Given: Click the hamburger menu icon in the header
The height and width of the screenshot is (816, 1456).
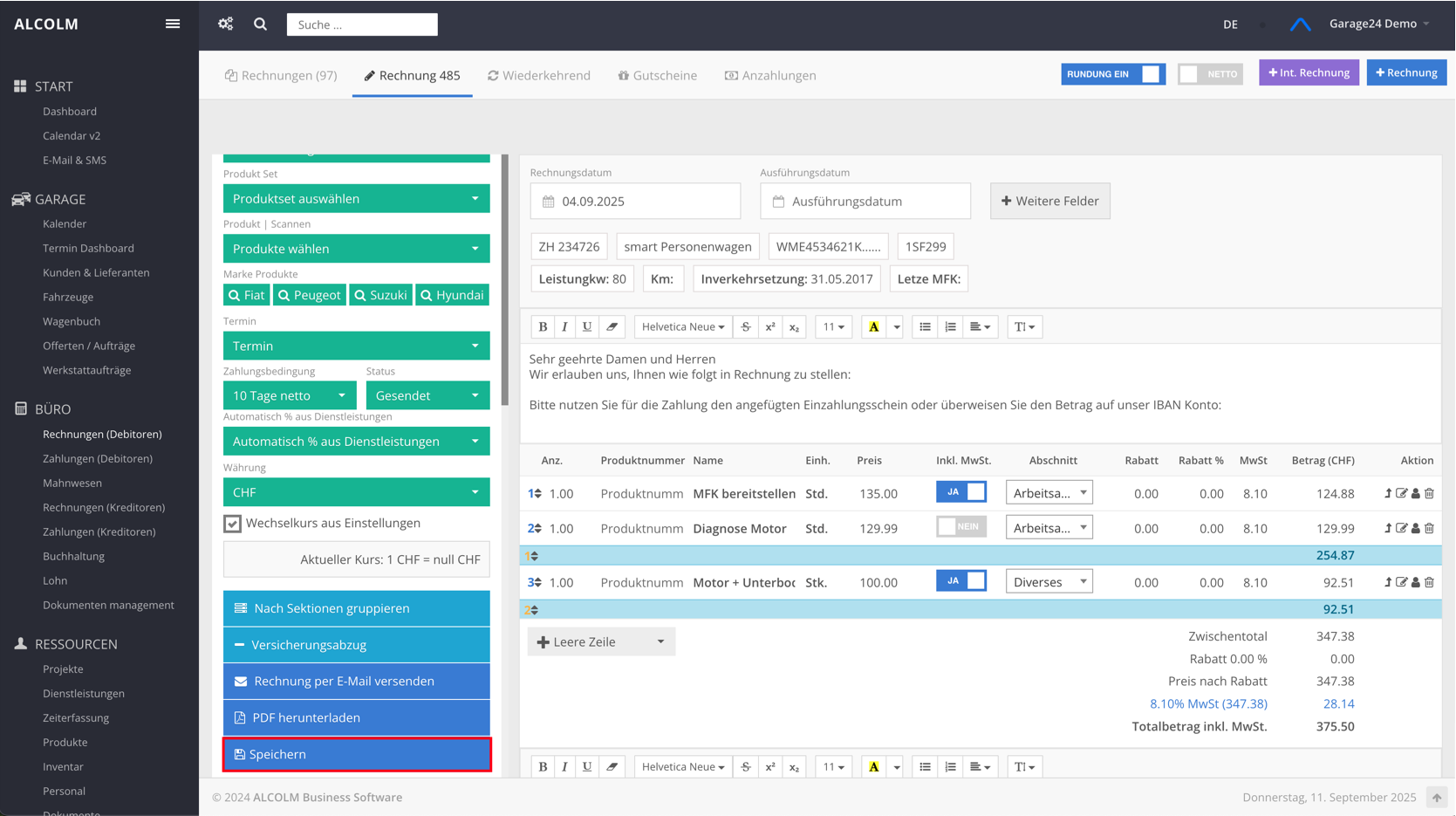Looking at the screenshot, I should [173, 24].
